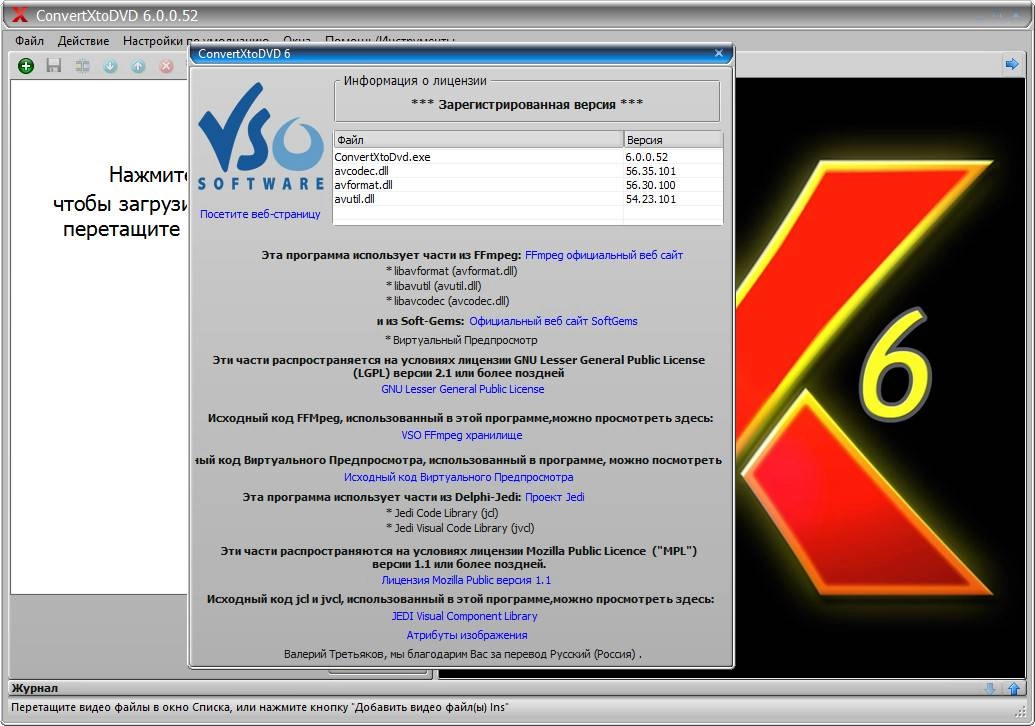Viewport: 1035px width, 726px height.
Task: Select the avformat.dll row
Action: coord(528,185)
